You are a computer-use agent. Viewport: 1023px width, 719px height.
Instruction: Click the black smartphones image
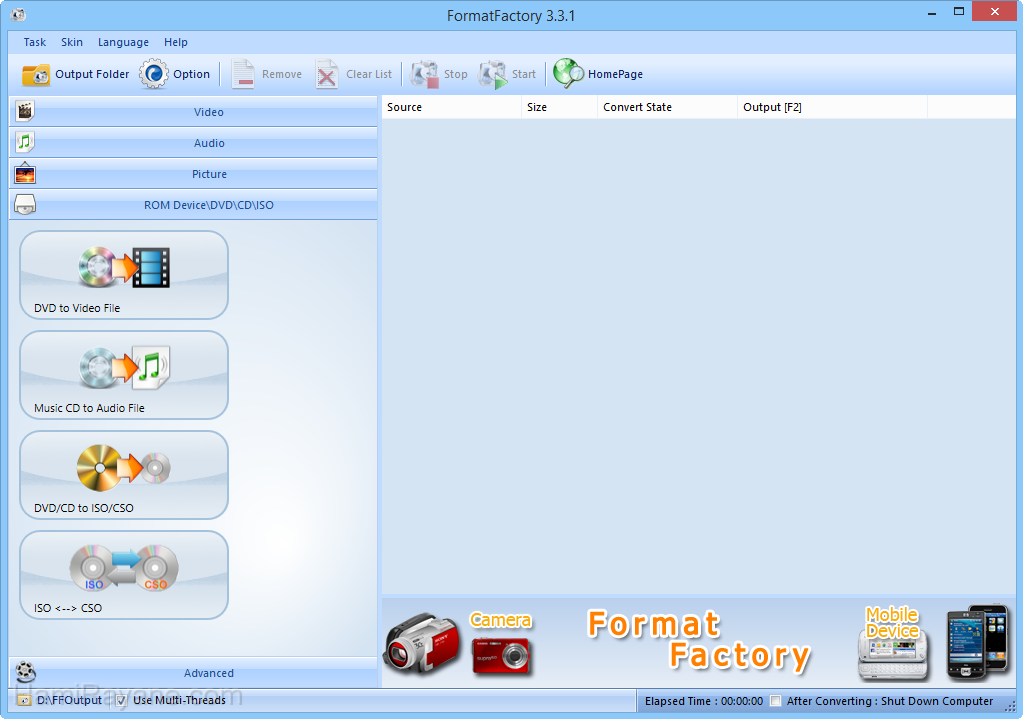(x=977, y=642)
